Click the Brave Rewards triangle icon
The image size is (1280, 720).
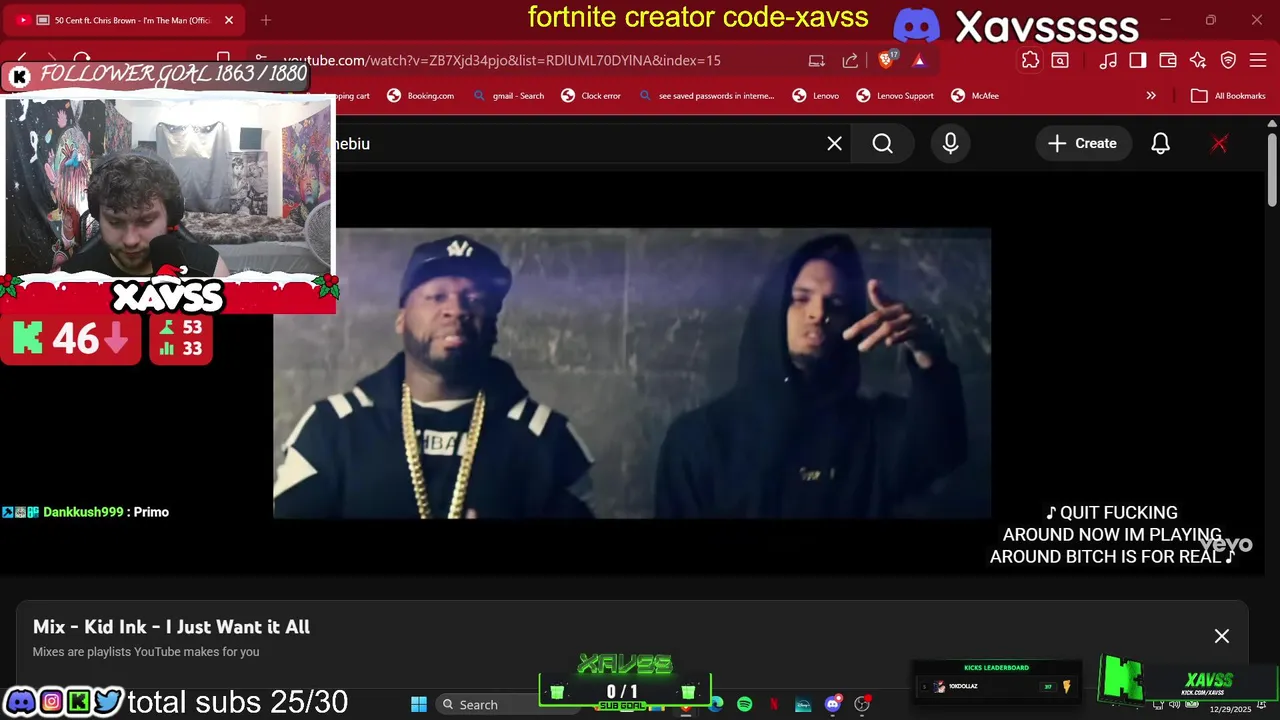coord(919,60)
